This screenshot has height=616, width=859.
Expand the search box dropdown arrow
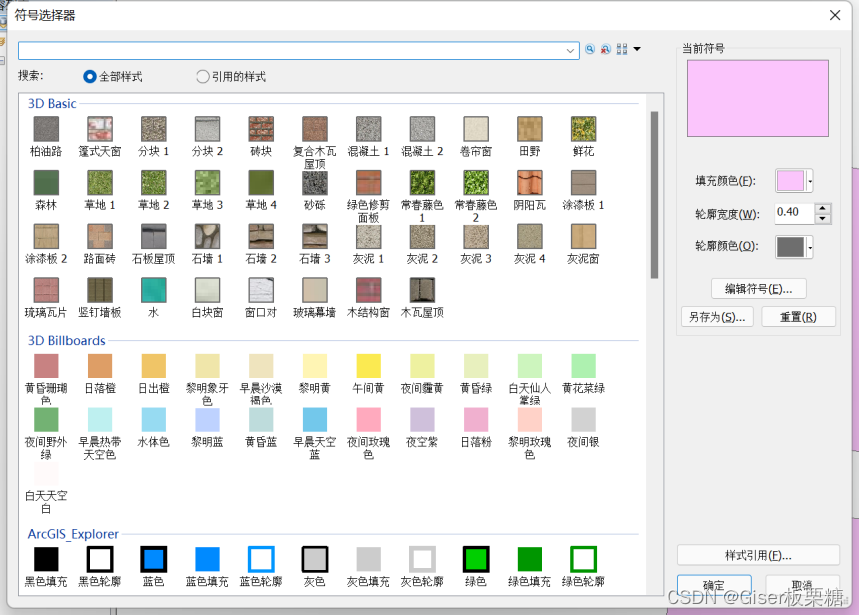[570, 50]
